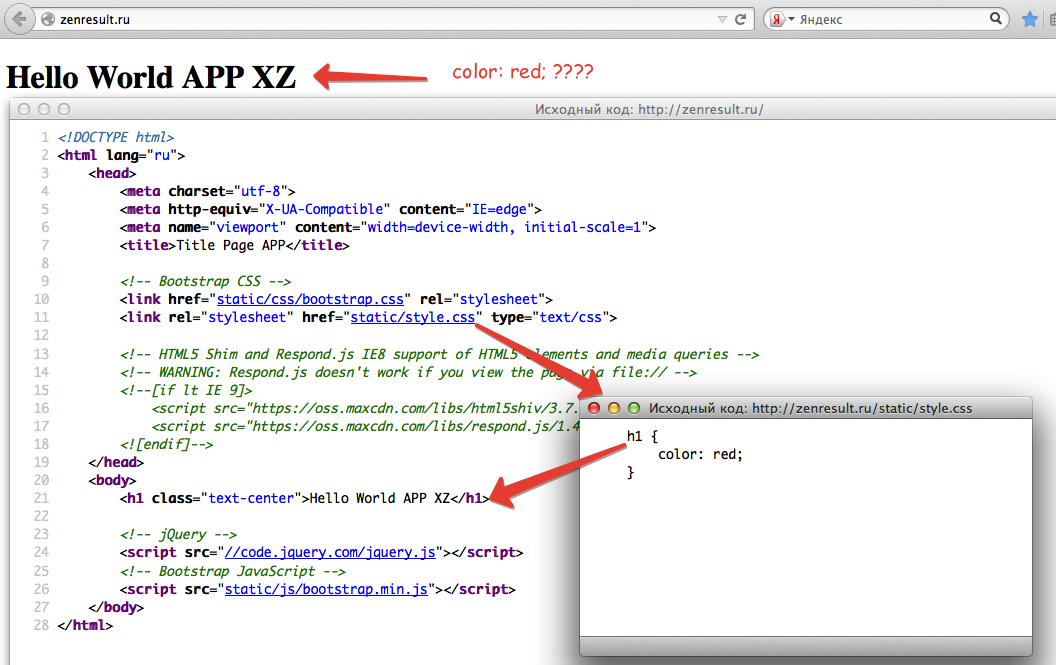Click the <title>Title Page APP</title> line
The height and width of the screenshot is (665, 1056).
[x=234, y=245]
